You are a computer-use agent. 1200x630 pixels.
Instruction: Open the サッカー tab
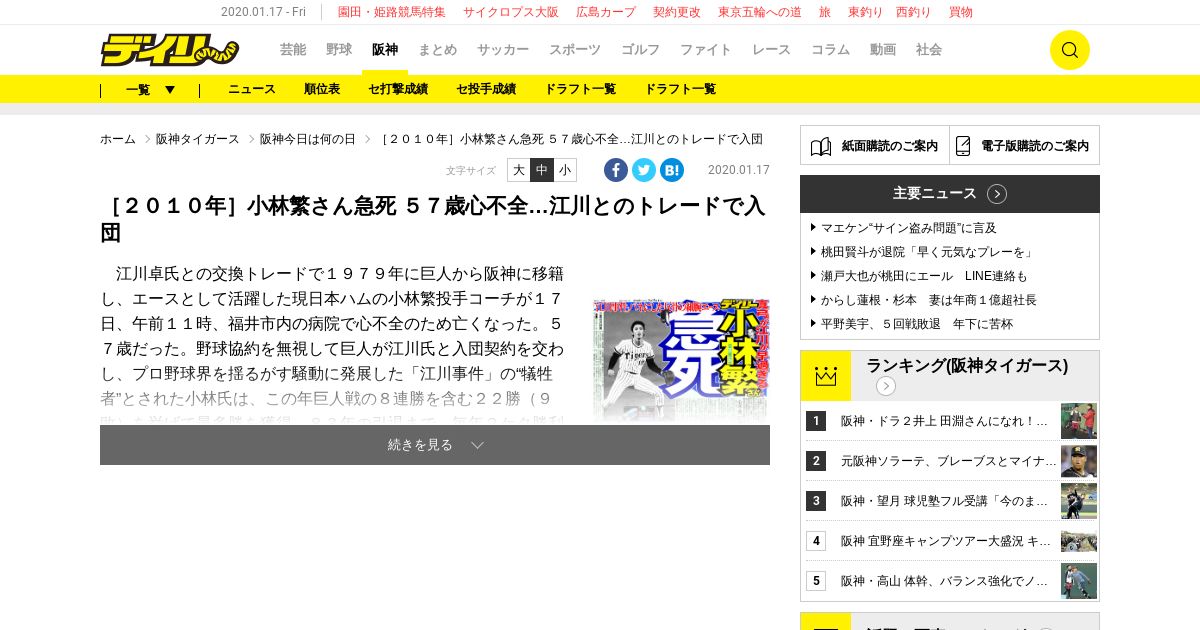point(503,50)
